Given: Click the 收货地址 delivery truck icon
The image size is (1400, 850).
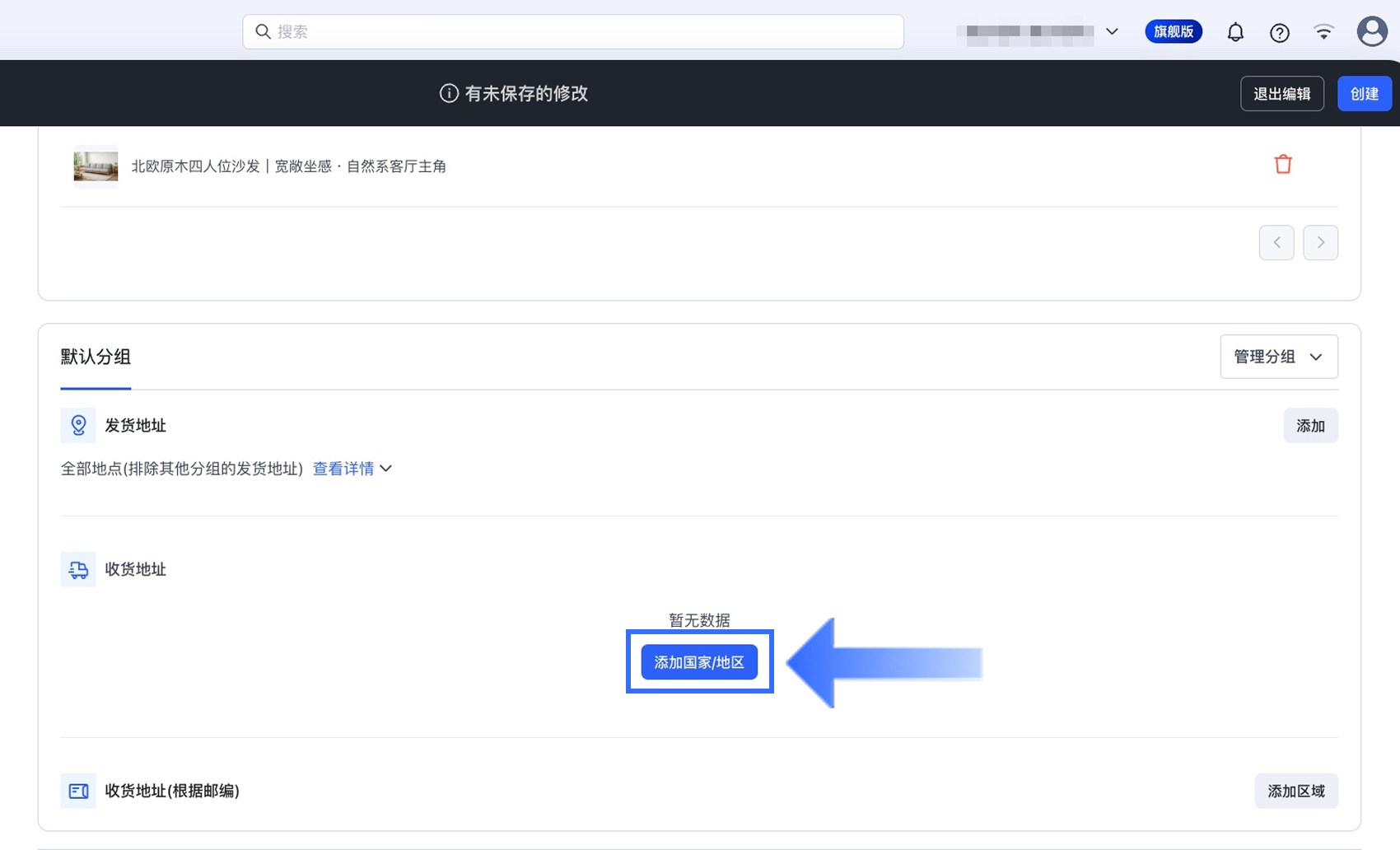Looking at the screenshot, I should pos(78,569).
